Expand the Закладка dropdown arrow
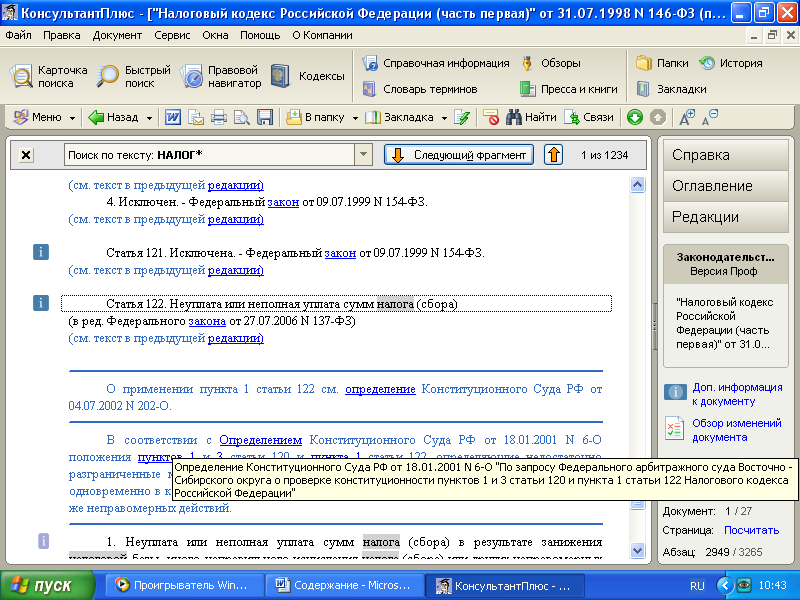 [444, 118]
